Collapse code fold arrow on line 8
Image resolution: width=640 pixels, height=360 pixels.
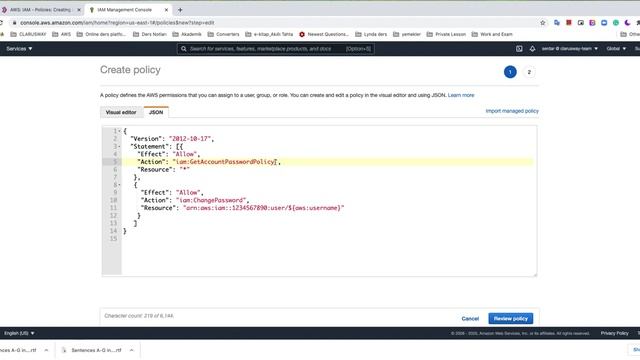tap(120, 185)
